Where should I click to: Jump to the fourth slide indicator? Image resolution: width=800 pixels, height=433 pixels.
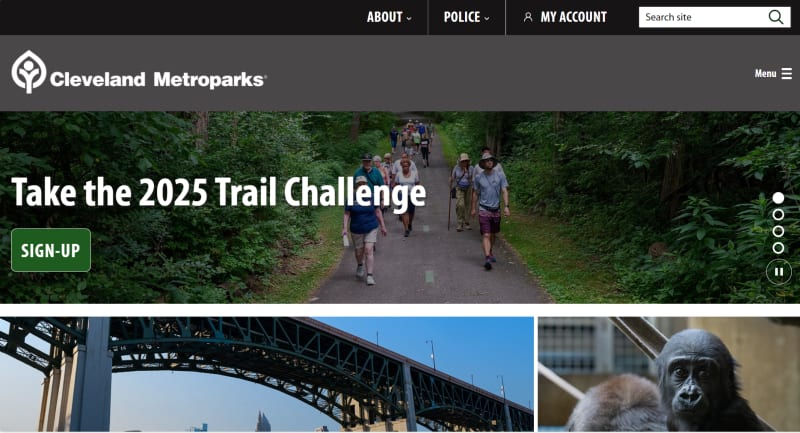tap(778, 248)
